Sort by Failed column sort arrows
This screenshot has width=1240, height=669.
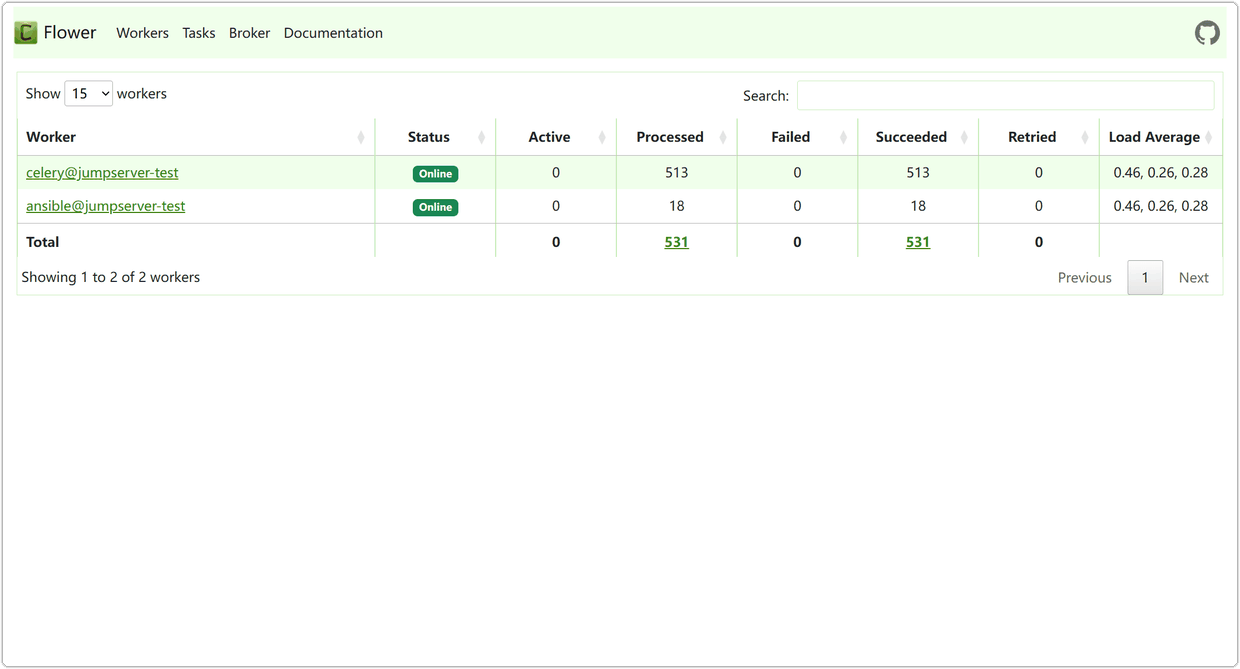click(843, 137)
